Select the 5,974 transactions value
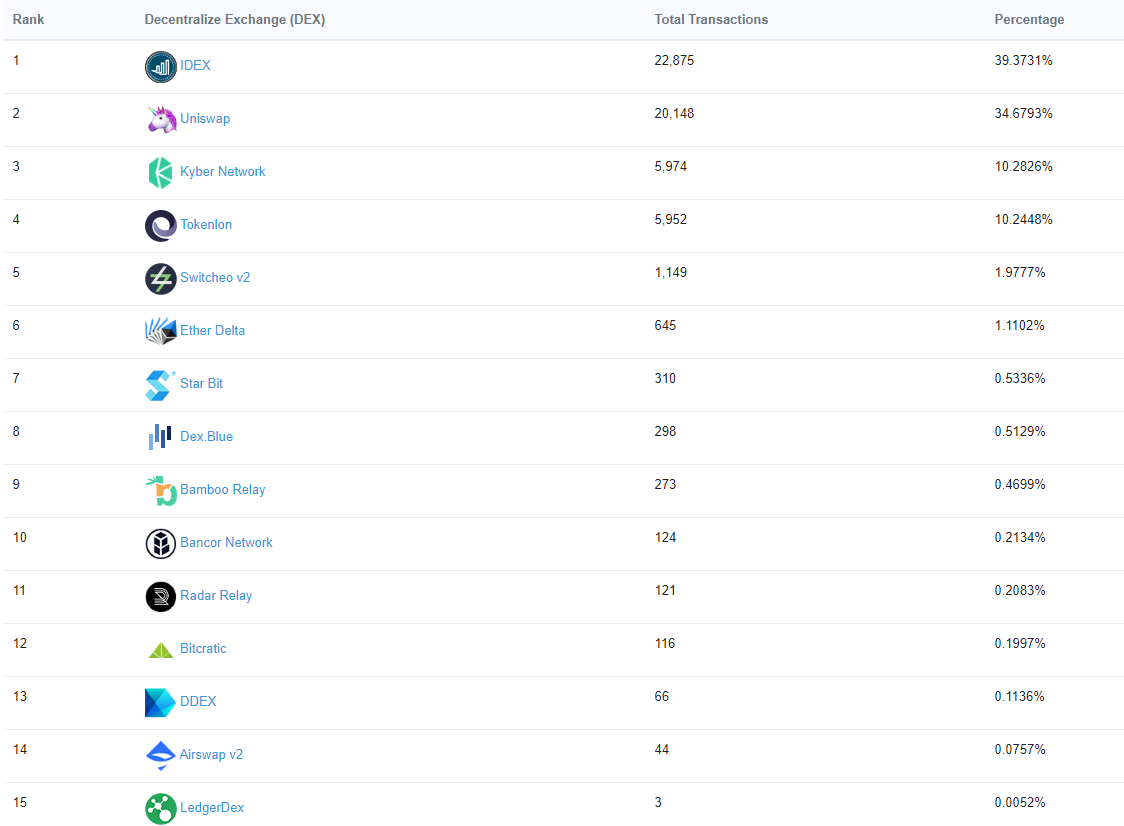Viewport: 1124px width, 826px height. (x=670, y=166)
